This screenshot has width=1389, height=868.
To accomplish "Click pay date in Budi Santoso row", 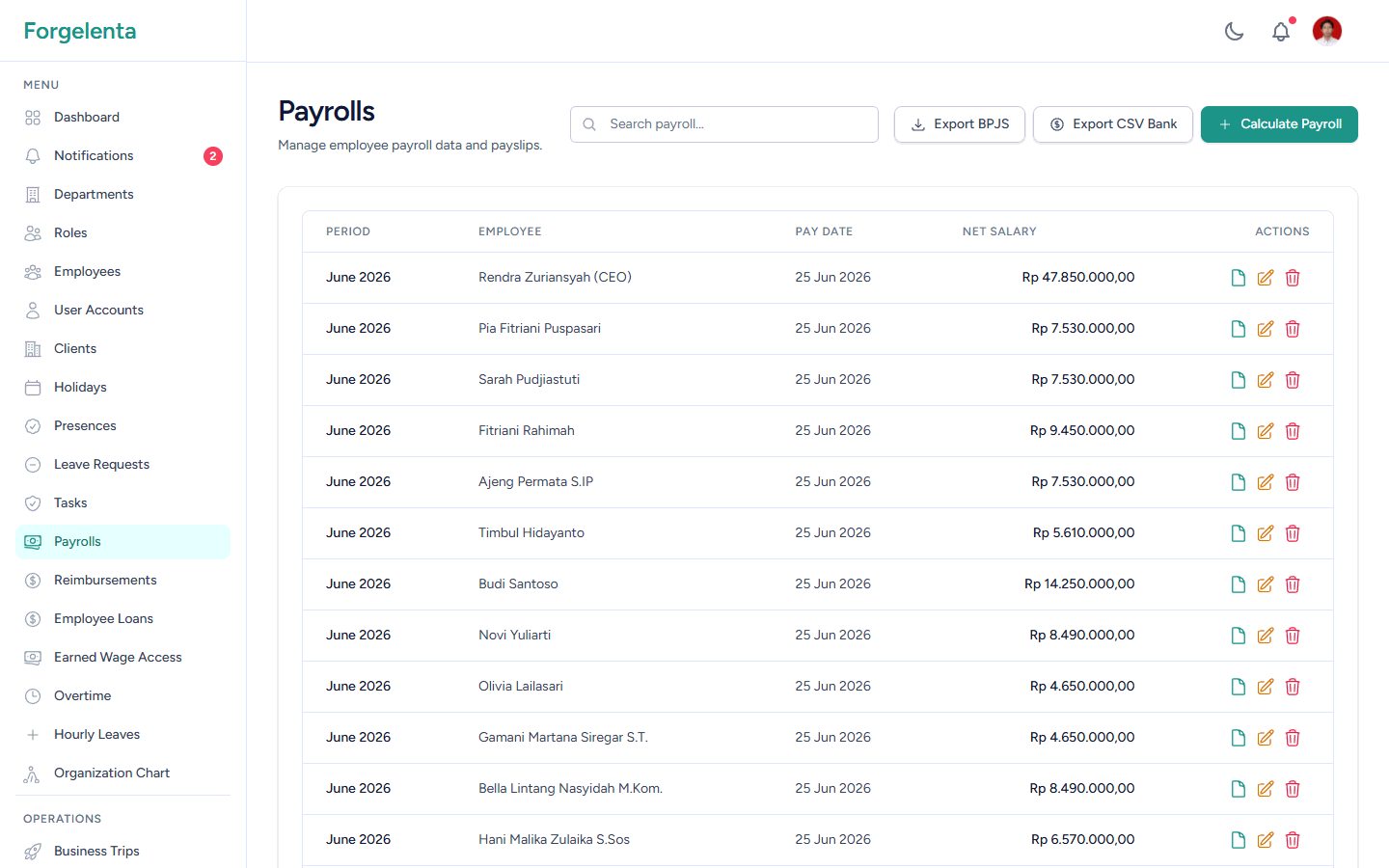I will pyautogui.click(x=833, y=583).
